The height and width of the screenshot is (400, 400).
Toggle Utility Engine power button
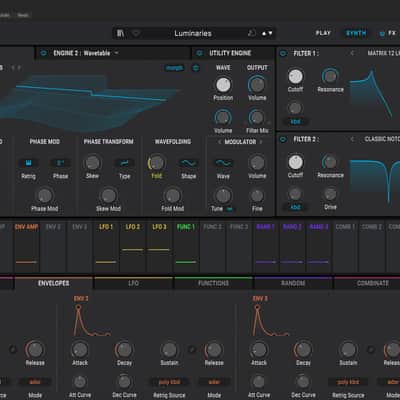[199, 53]
